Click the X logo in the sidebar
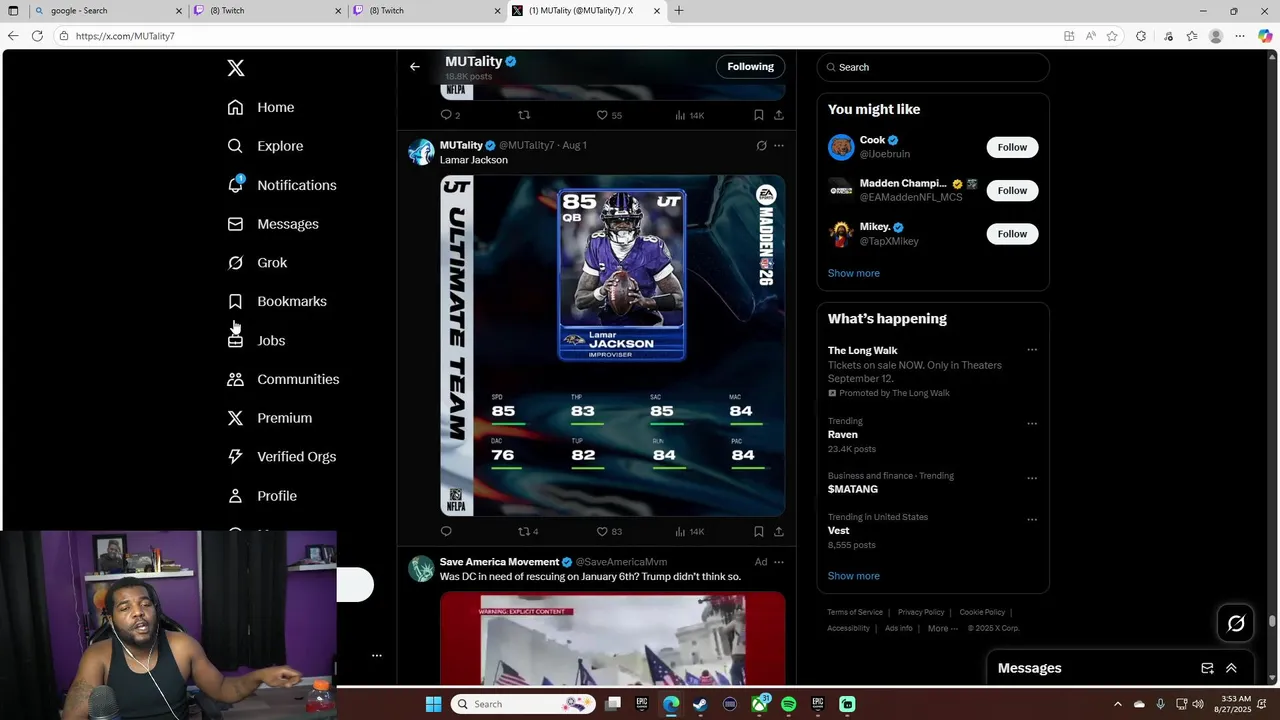The image size is (1280, 720). point(235,68)
